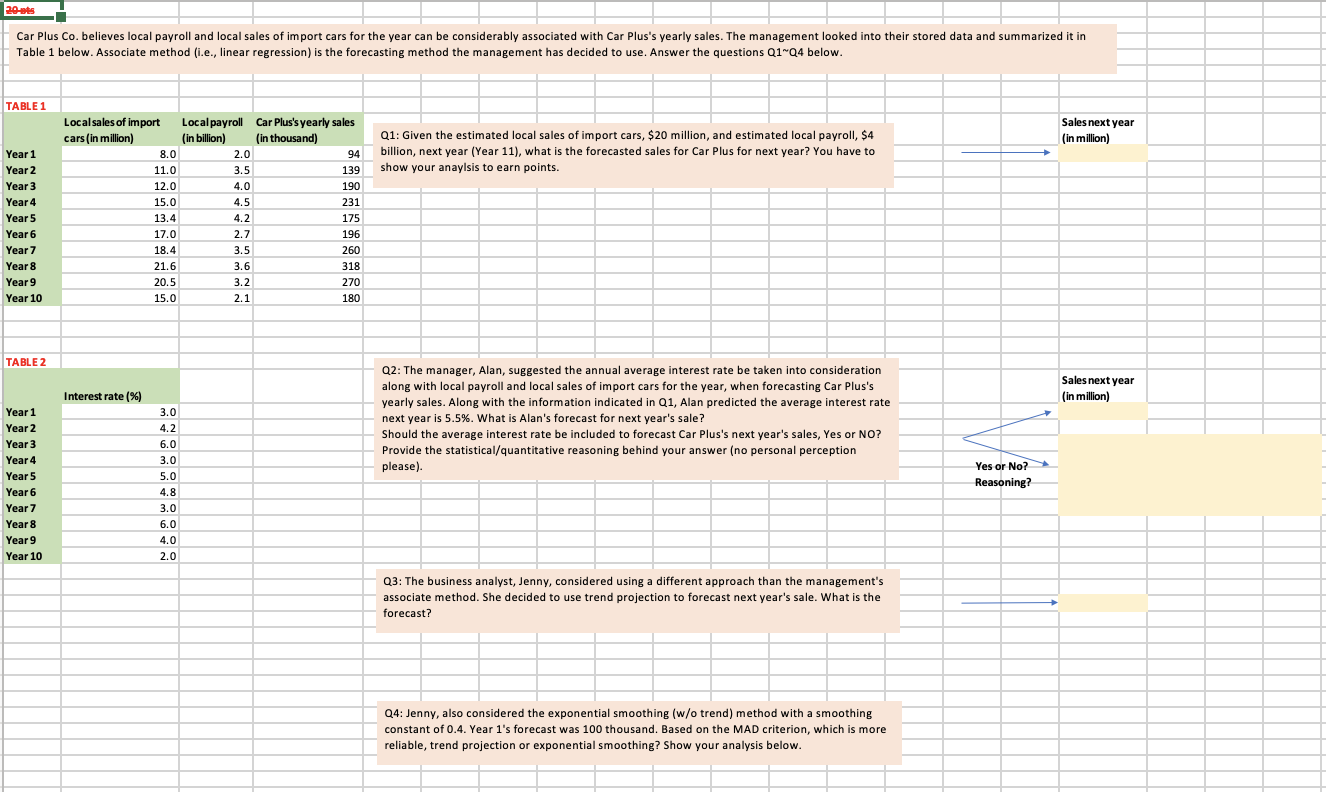Click the "Yes or No?" label cell
Image resolution: width=1326 pixels, height=792 pixels.
pyautogui.click(x=1000, y=466)
